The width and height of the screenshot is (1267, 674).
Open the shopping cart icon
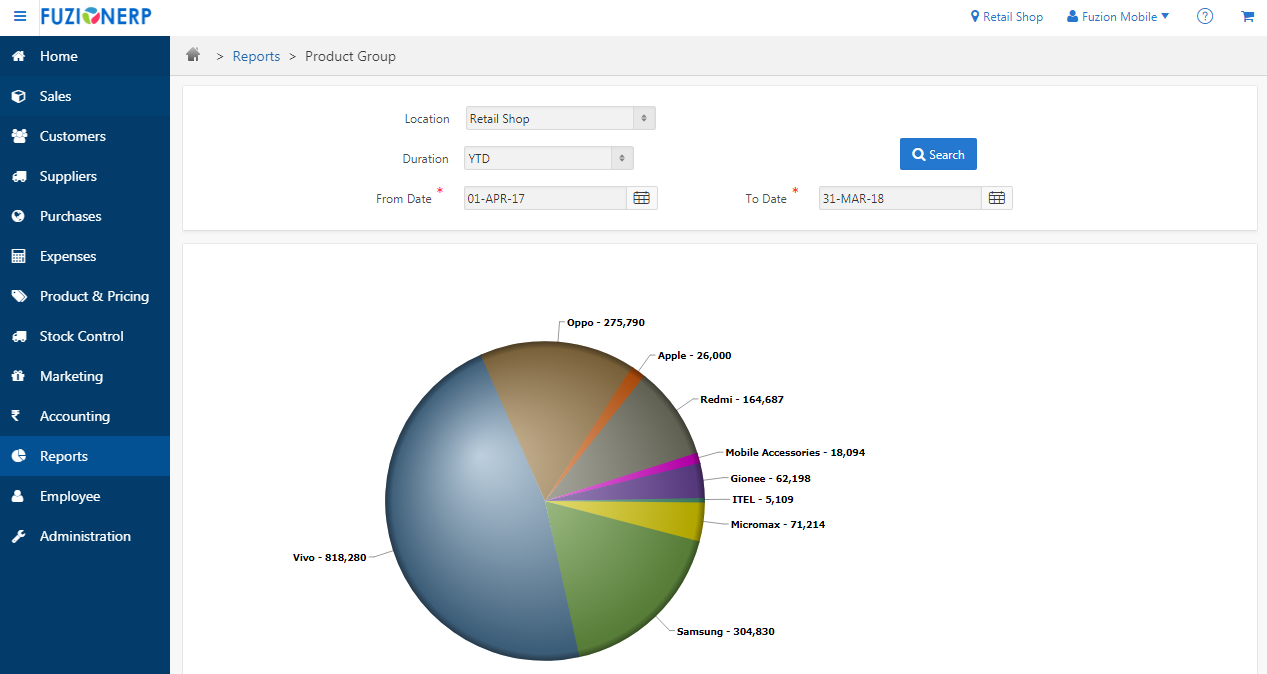(1247, 17)
